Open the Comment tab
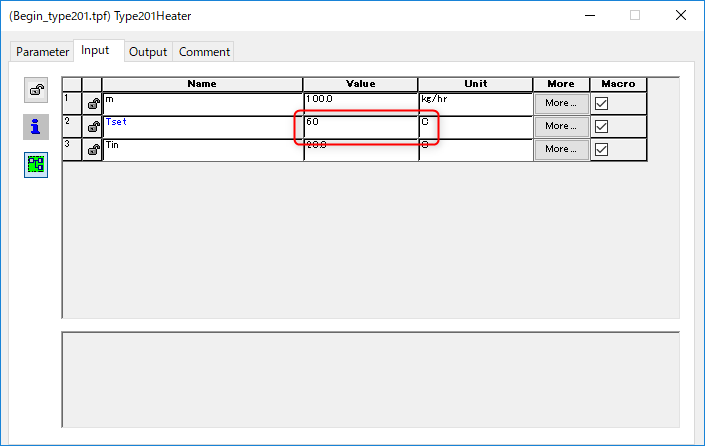 tap(204, 52)
